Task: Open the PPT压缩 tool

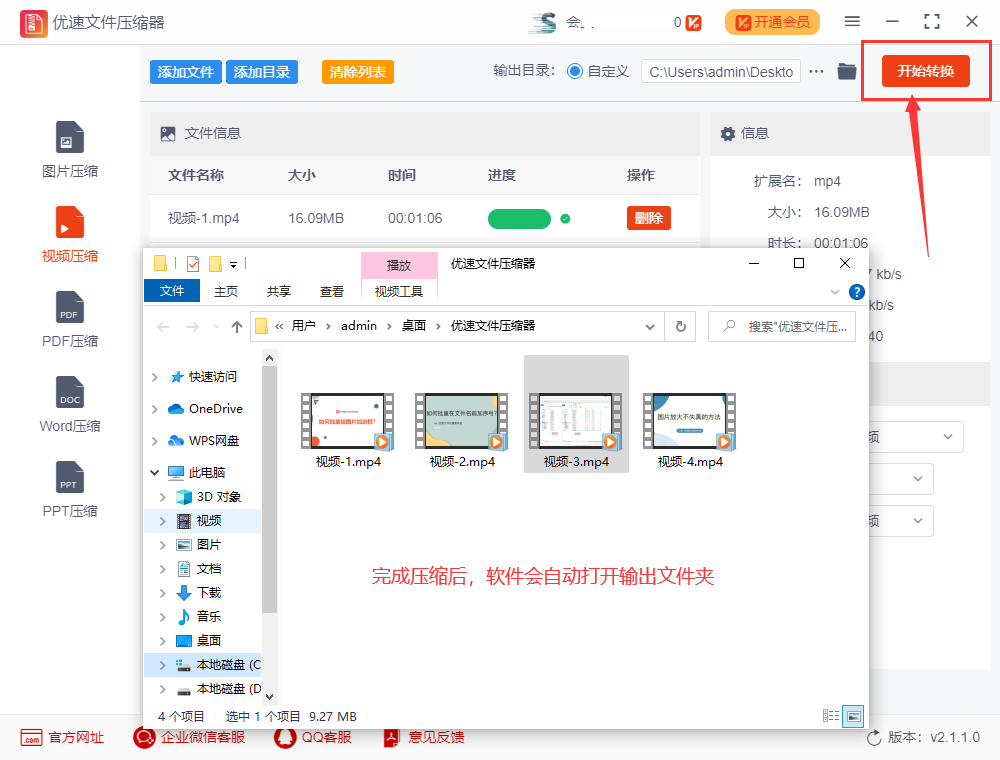Action: (x=70, y=489)
